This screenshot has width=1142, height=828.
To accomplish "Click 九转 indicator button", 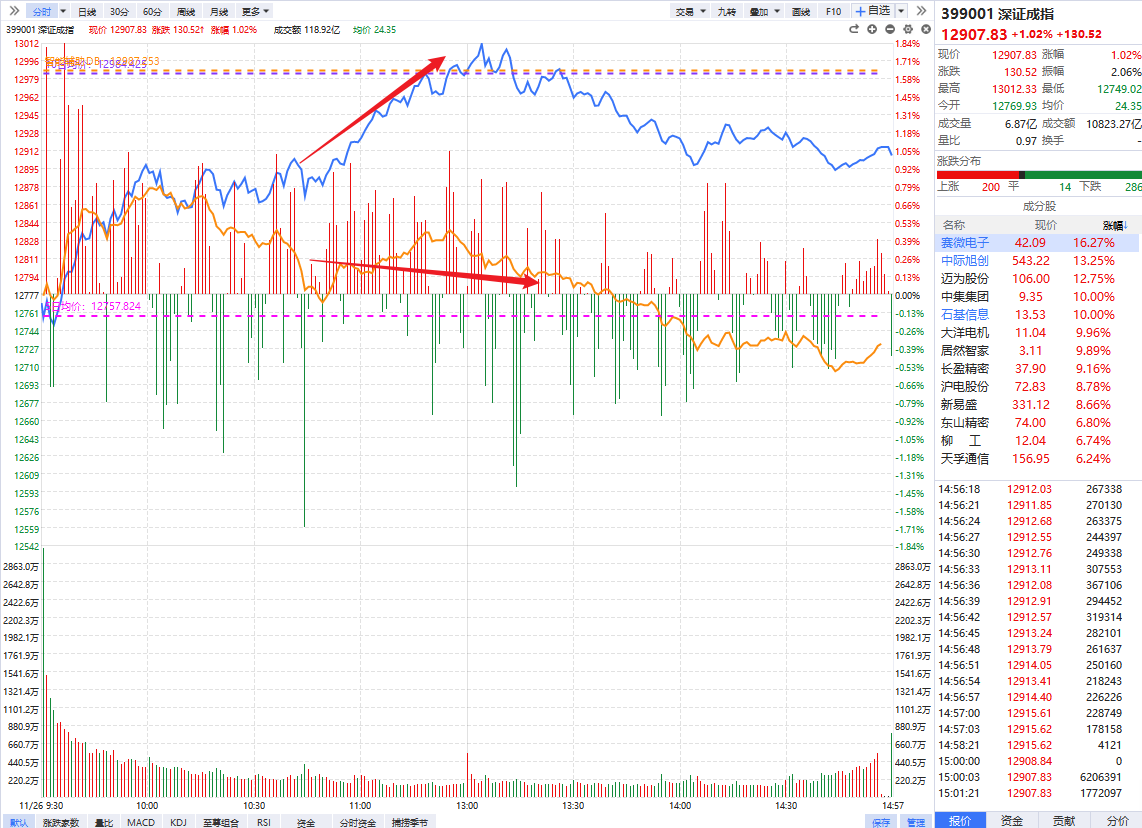I will tap(726, 12).
